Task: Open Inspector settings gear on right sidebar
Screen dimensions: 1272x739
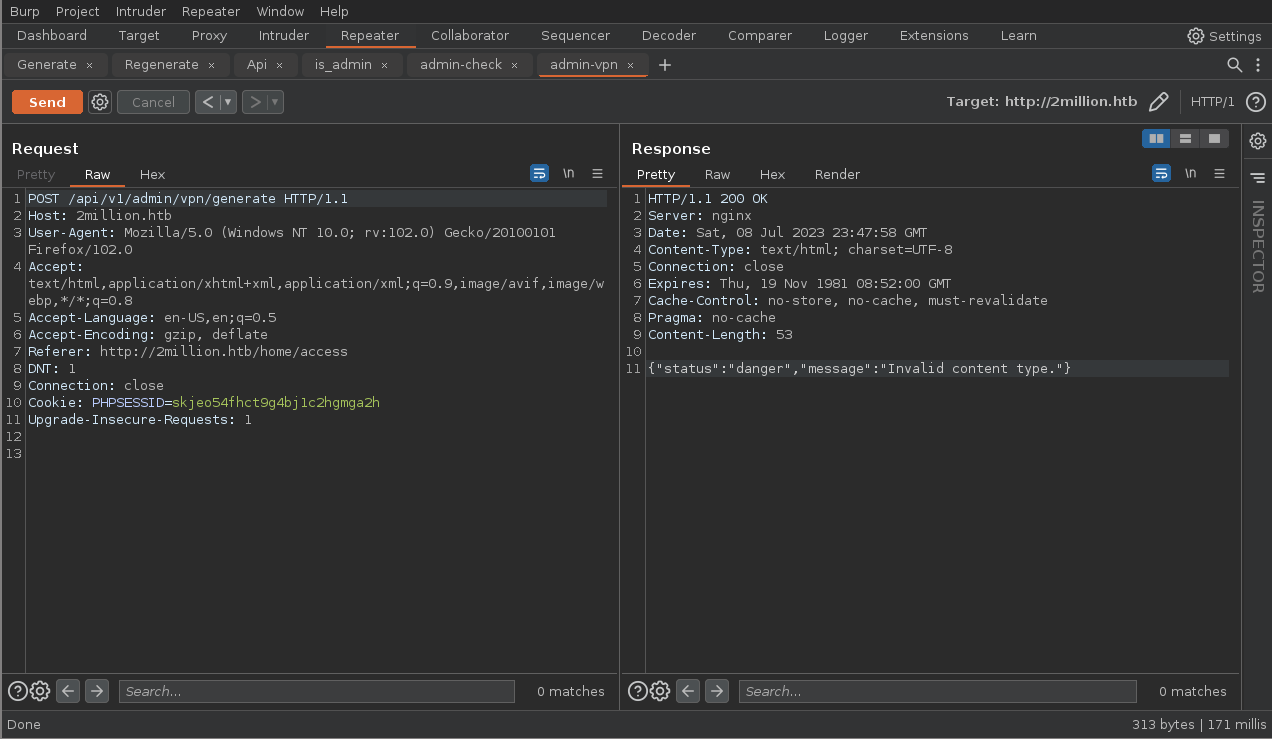Action: click(1258, 141)
